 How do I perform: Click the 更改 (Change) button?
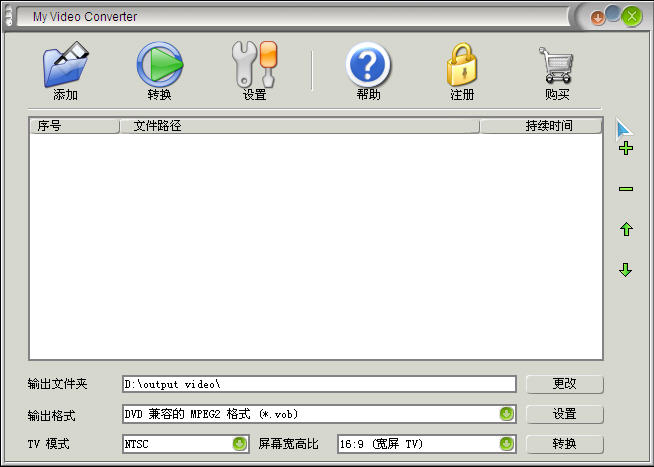(x=565, y=384)
